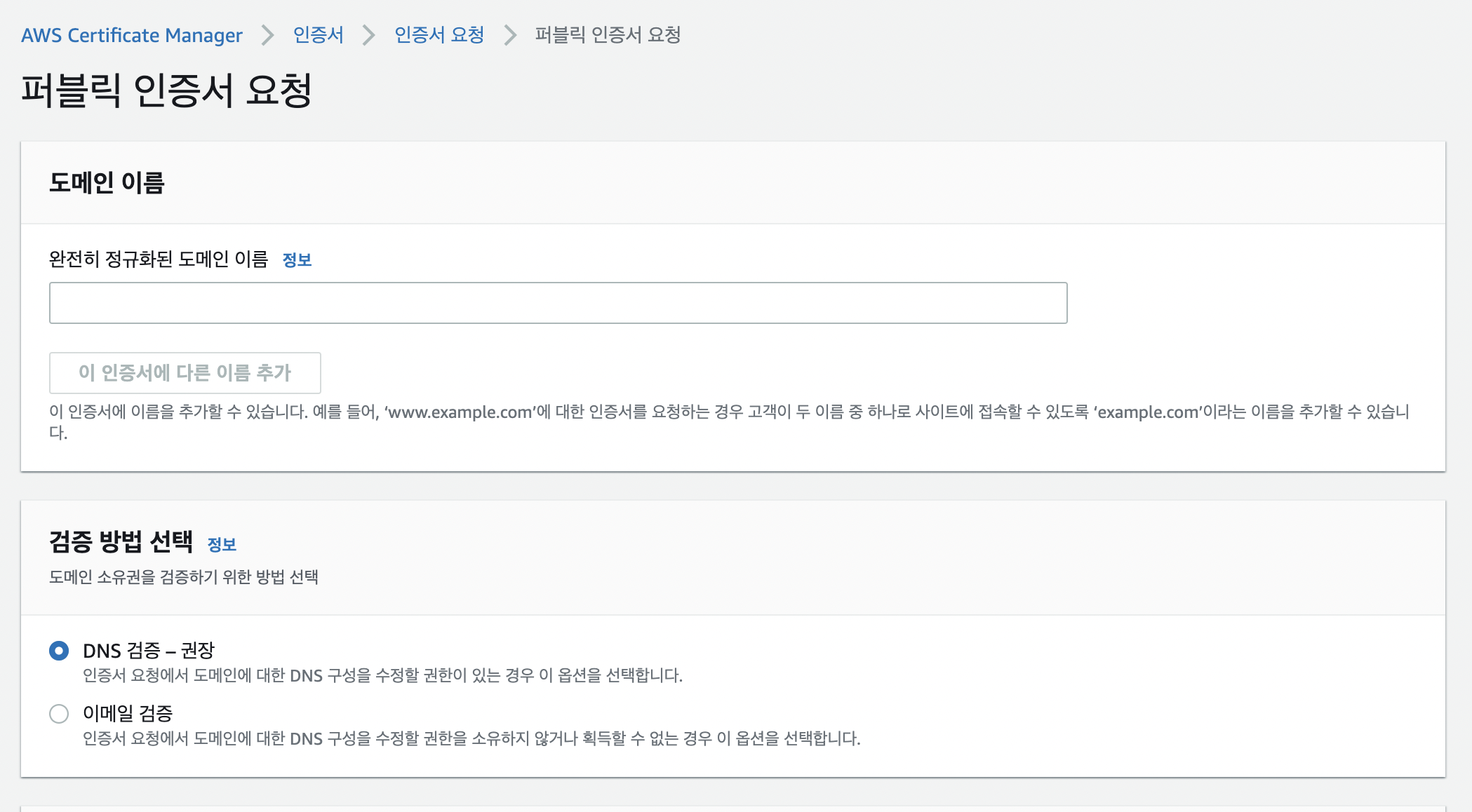Image resolution: width=1472 pixels, height=812 pixels.
Task: Go to the 인증서 breadcrumb page
Action: pos(318,35)
